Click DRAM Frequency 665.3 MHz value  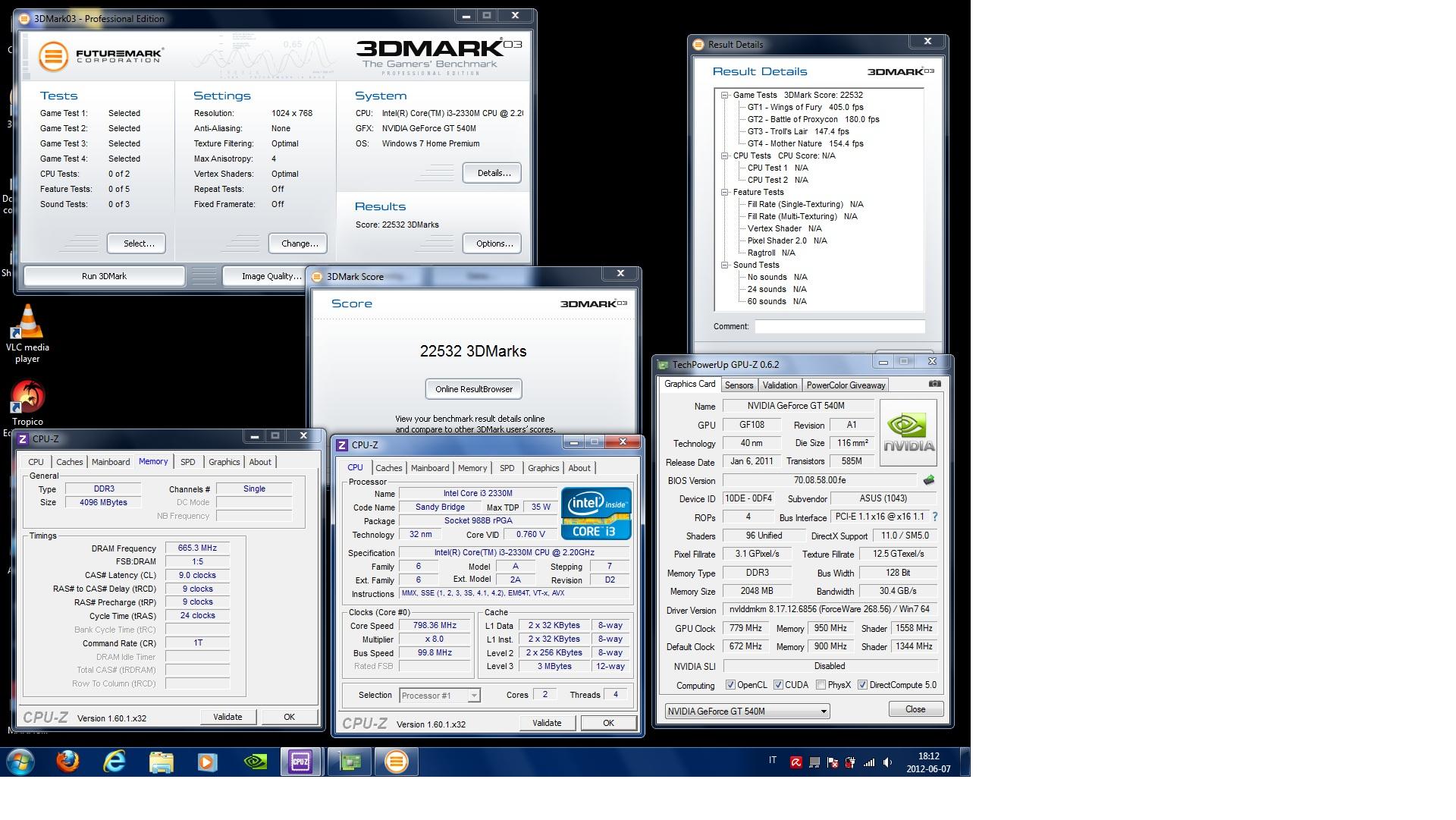coord(197,548)
